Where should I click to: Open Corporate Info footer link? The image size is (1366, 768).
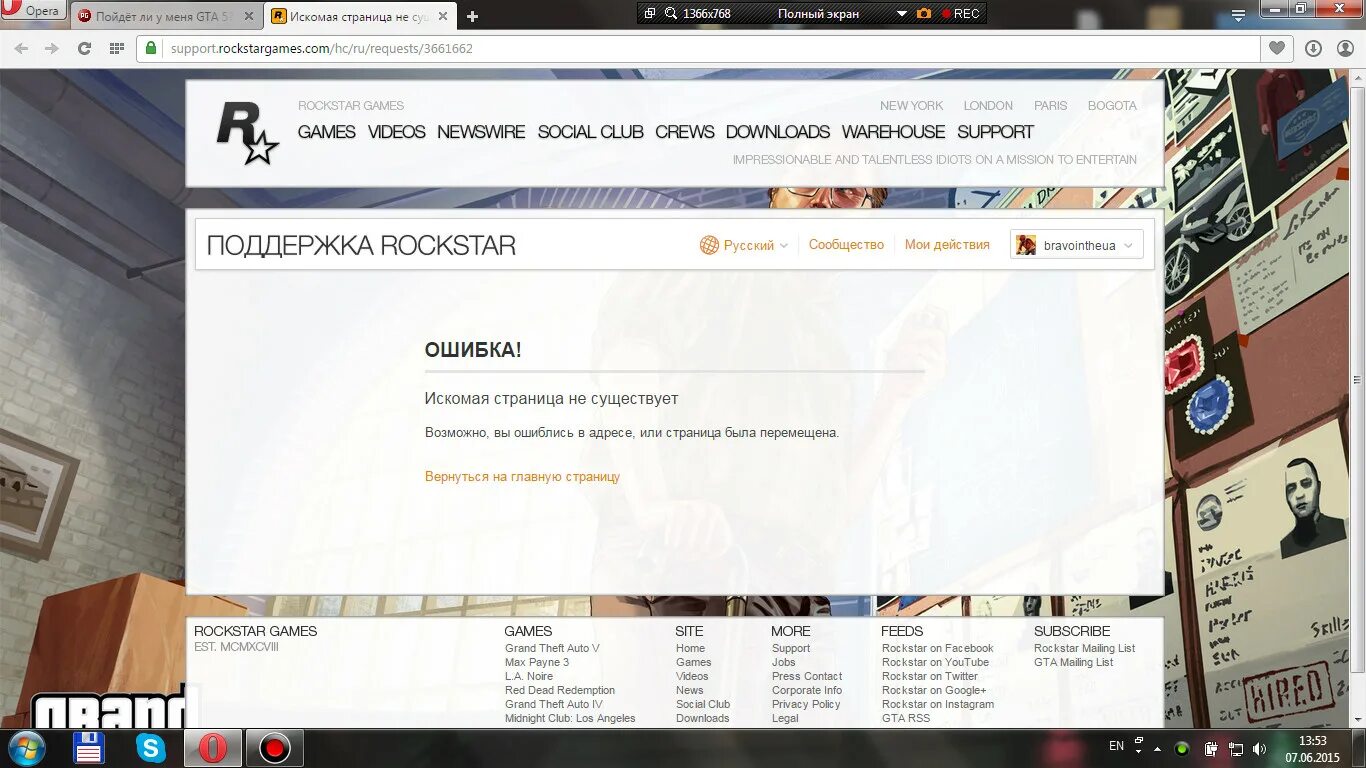point(807,690)
